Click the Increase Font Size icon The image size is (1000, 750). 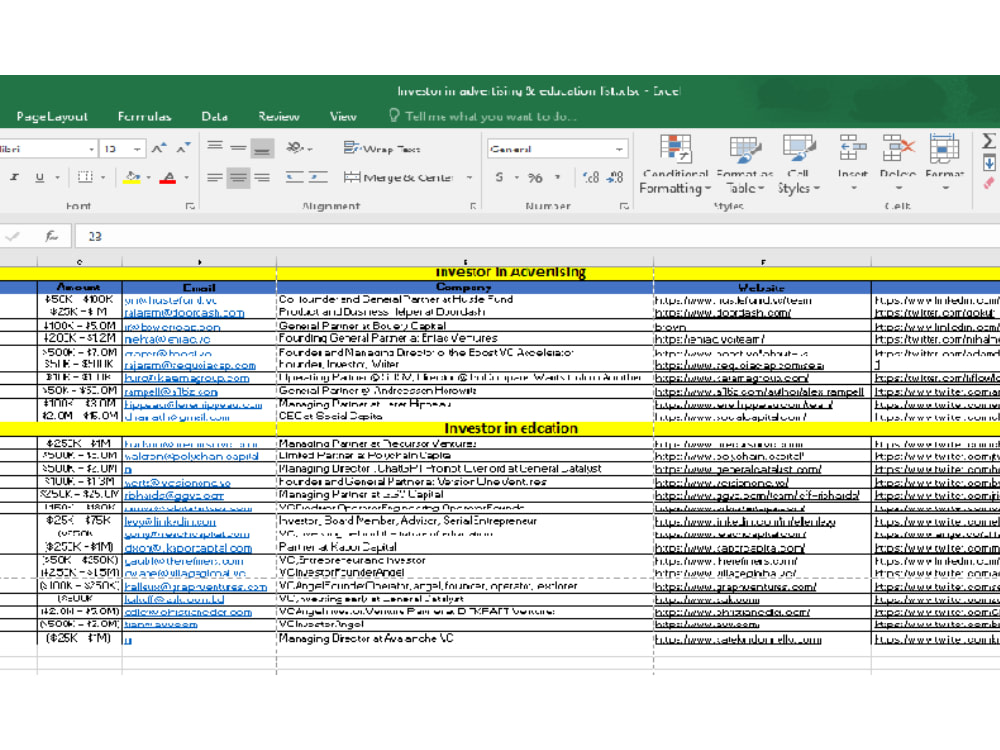tap(159, 149)
